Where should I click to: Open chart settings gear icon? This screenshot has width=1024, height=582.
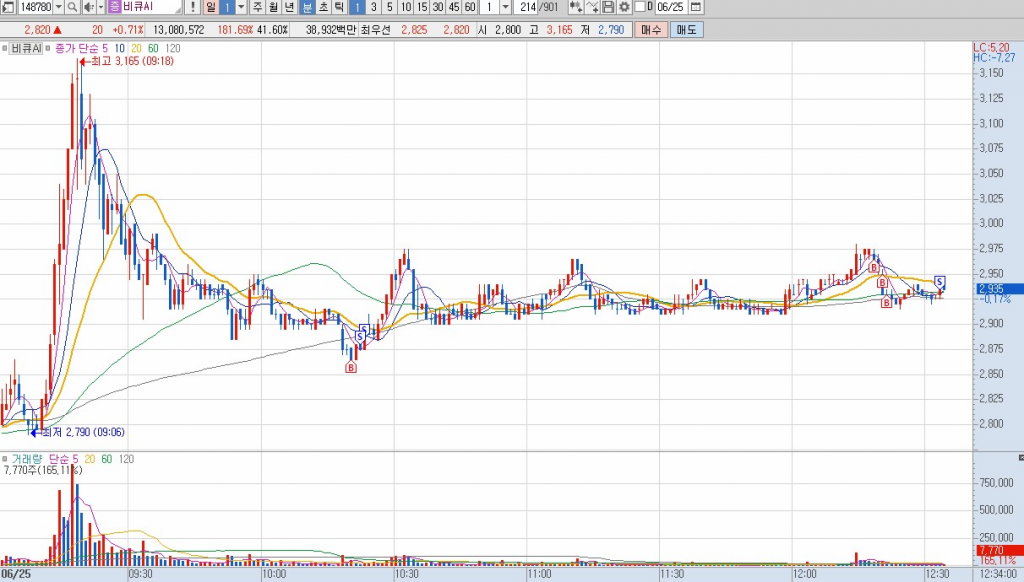coord(623,7)
